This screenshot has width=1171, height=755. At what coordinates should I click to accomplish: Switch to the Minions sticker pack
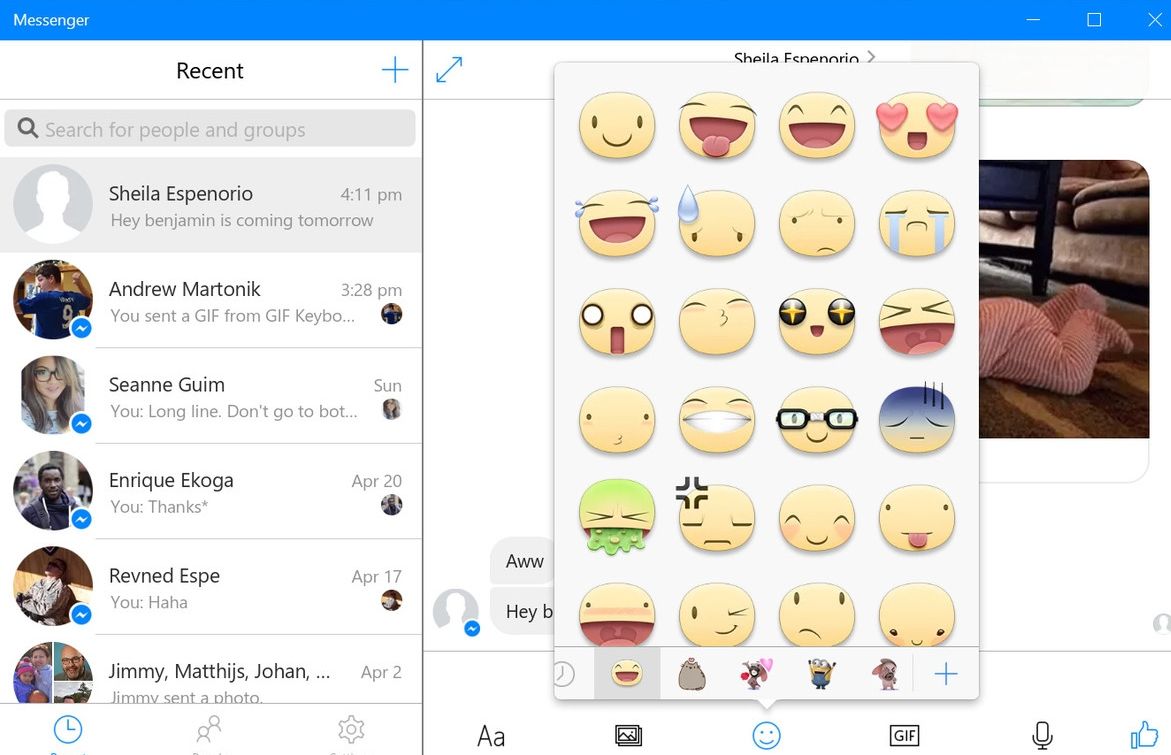(818, 673)
